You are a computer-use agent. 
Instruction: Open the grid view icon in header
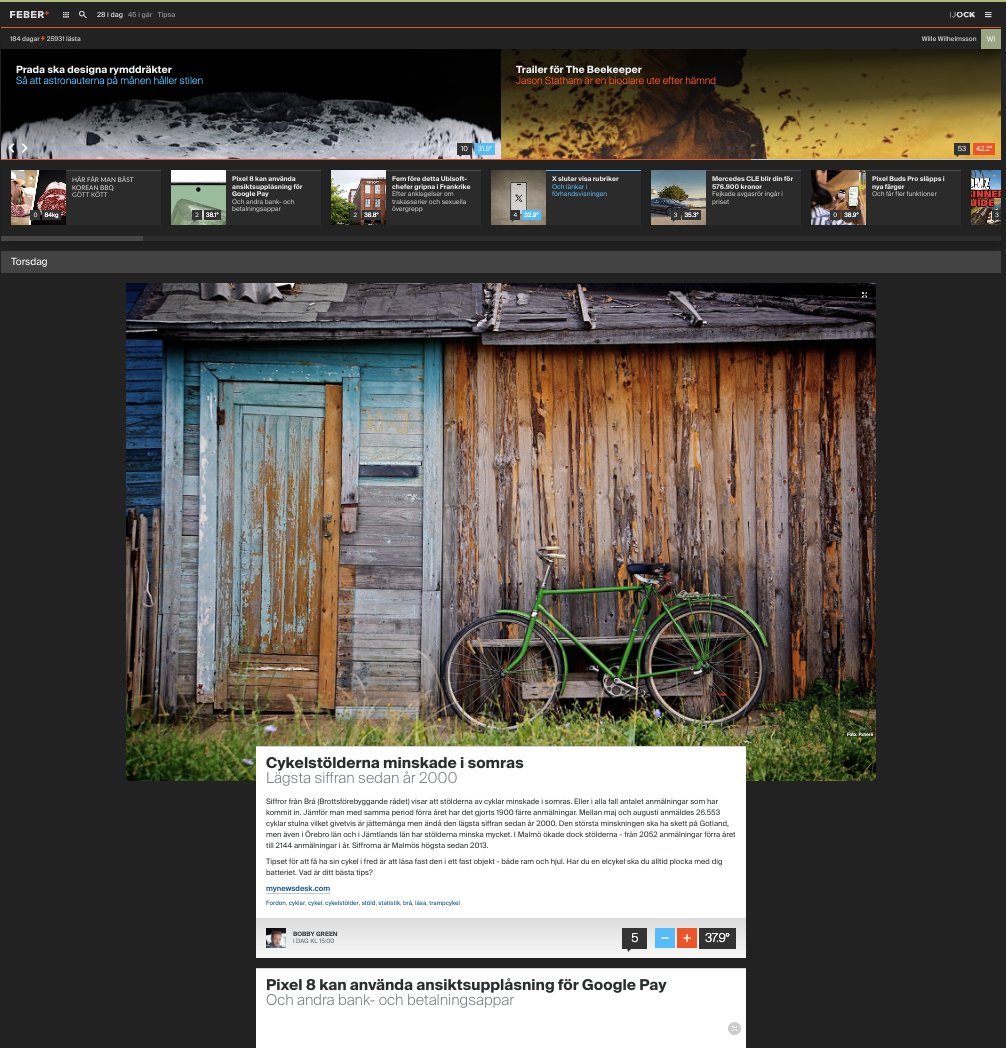tap(66, 15)
